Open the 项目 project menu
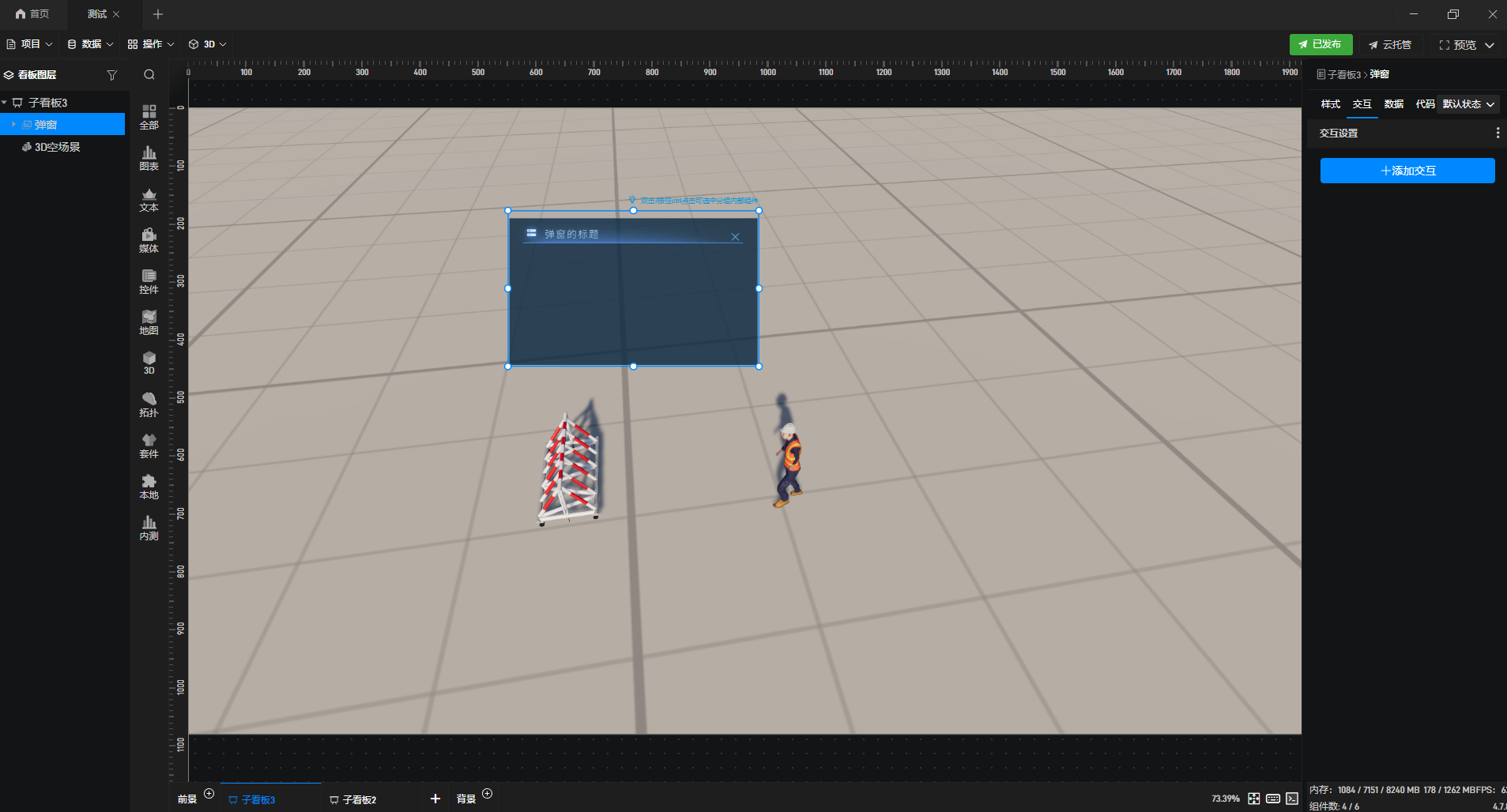The width and height of the screenshot is (1507, 812). (x=29, y=44)
